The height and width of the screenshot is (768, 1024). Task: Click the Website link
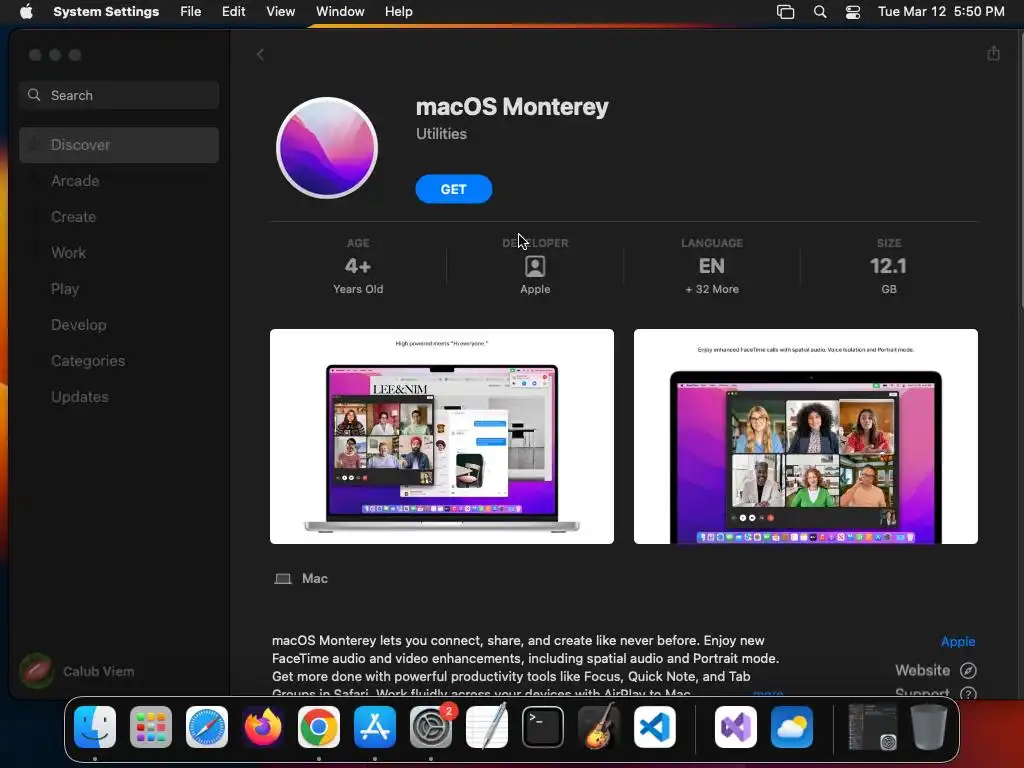click(922, 671)
